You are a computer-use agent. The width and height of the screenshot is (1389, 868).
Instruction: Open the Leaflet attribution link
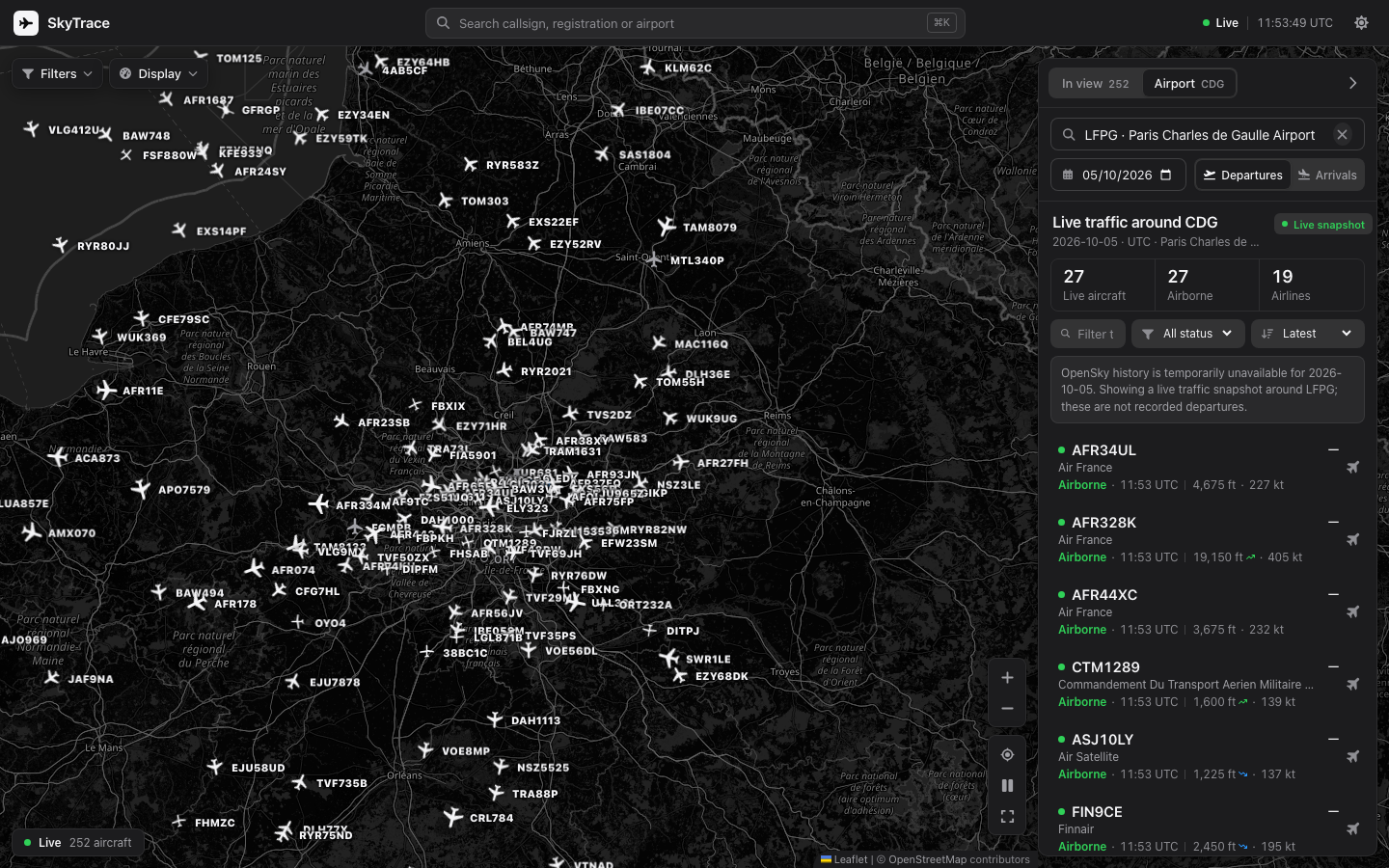[844, 859]
